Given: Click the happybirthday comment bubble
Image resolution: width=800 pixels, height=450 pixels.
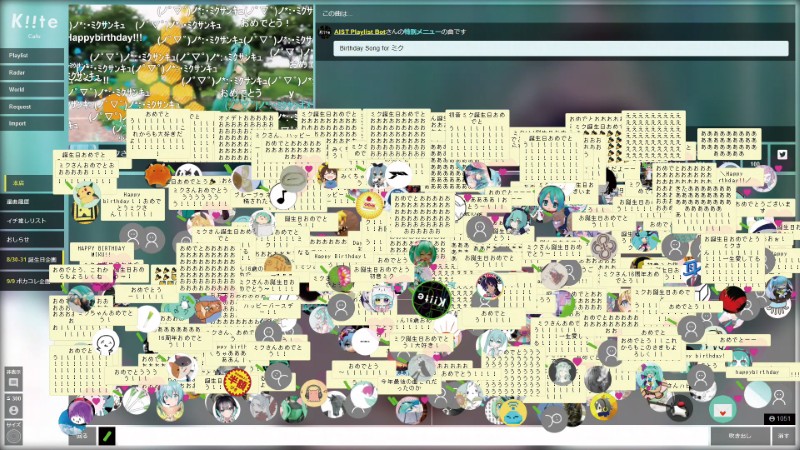Looking at the screenshot, I should (757, 372).
